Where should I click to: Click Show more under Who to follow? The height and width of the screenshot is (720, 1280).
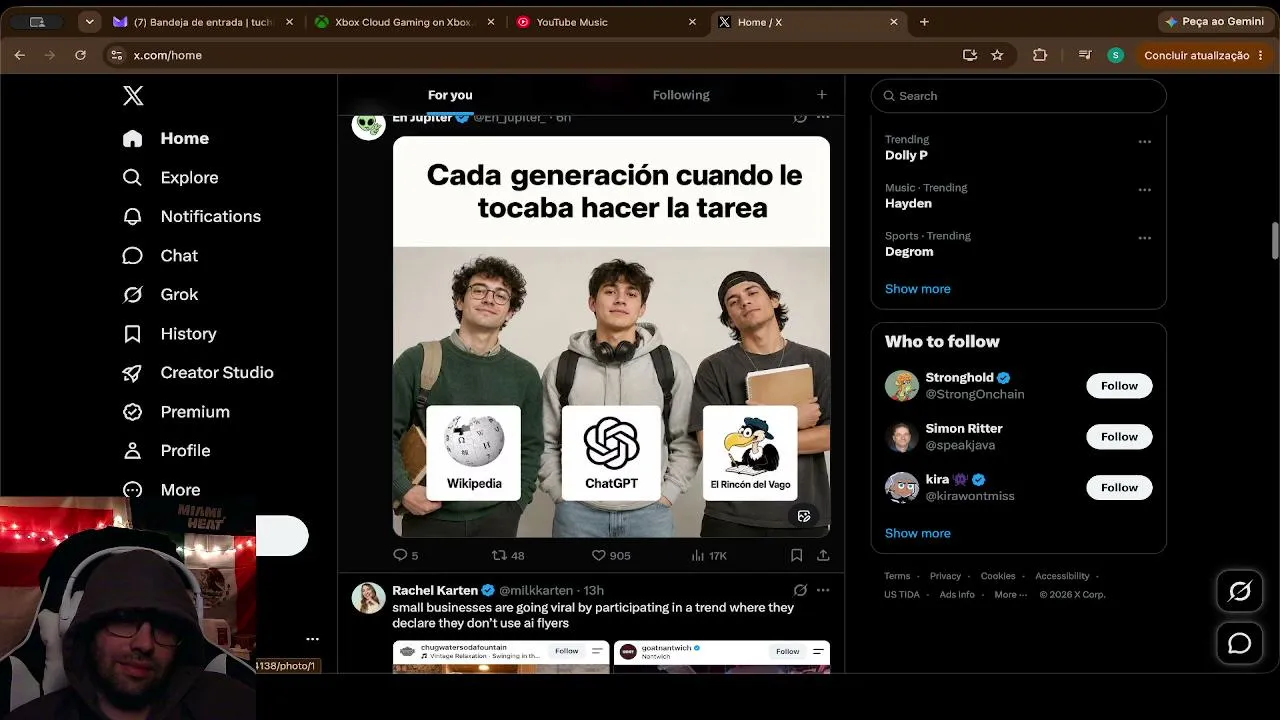(x=918, y=533)
